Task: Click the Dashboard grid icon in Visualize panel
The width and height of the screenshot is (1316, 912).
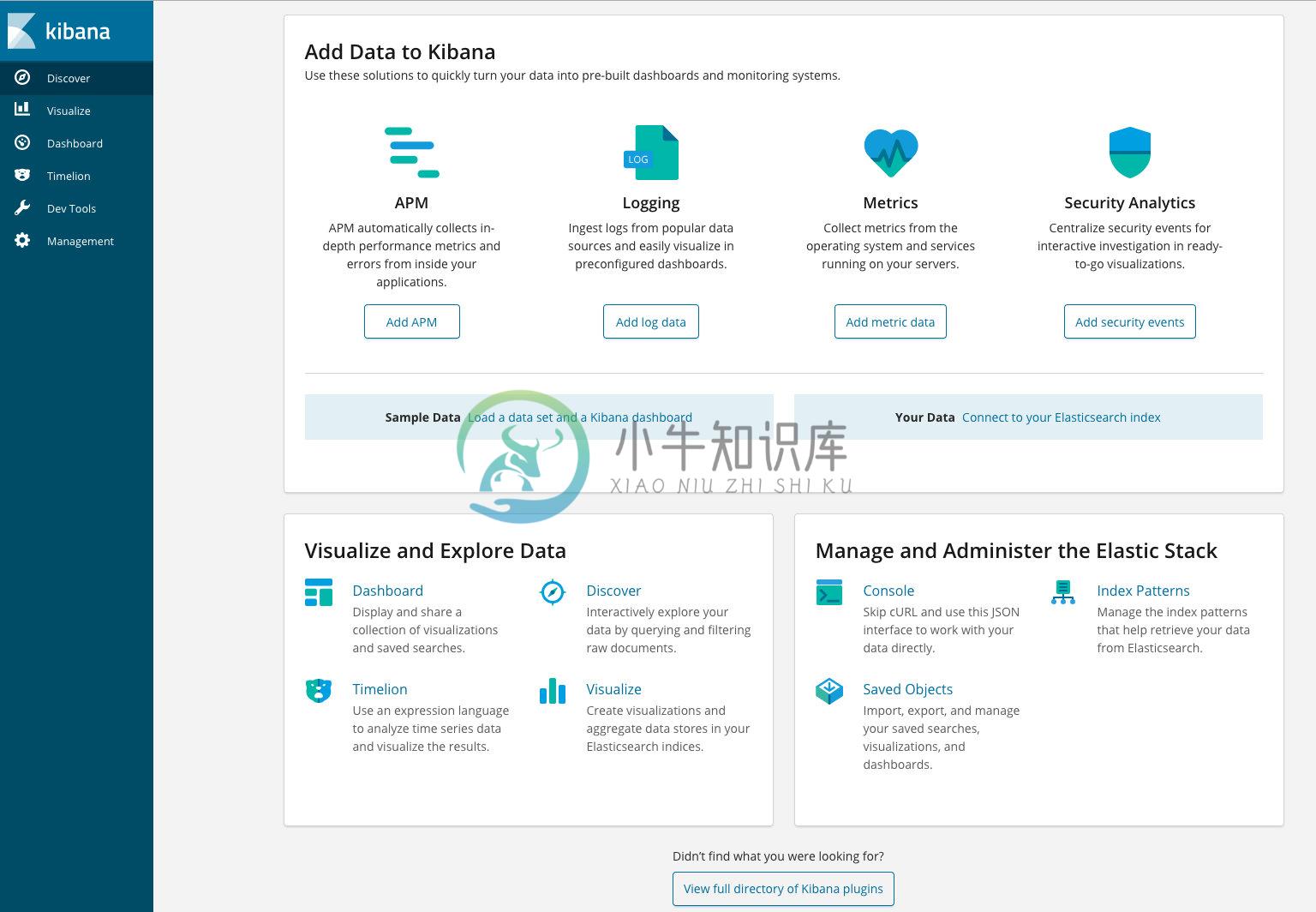Action: pyautogui.click(x=319, y=592)
